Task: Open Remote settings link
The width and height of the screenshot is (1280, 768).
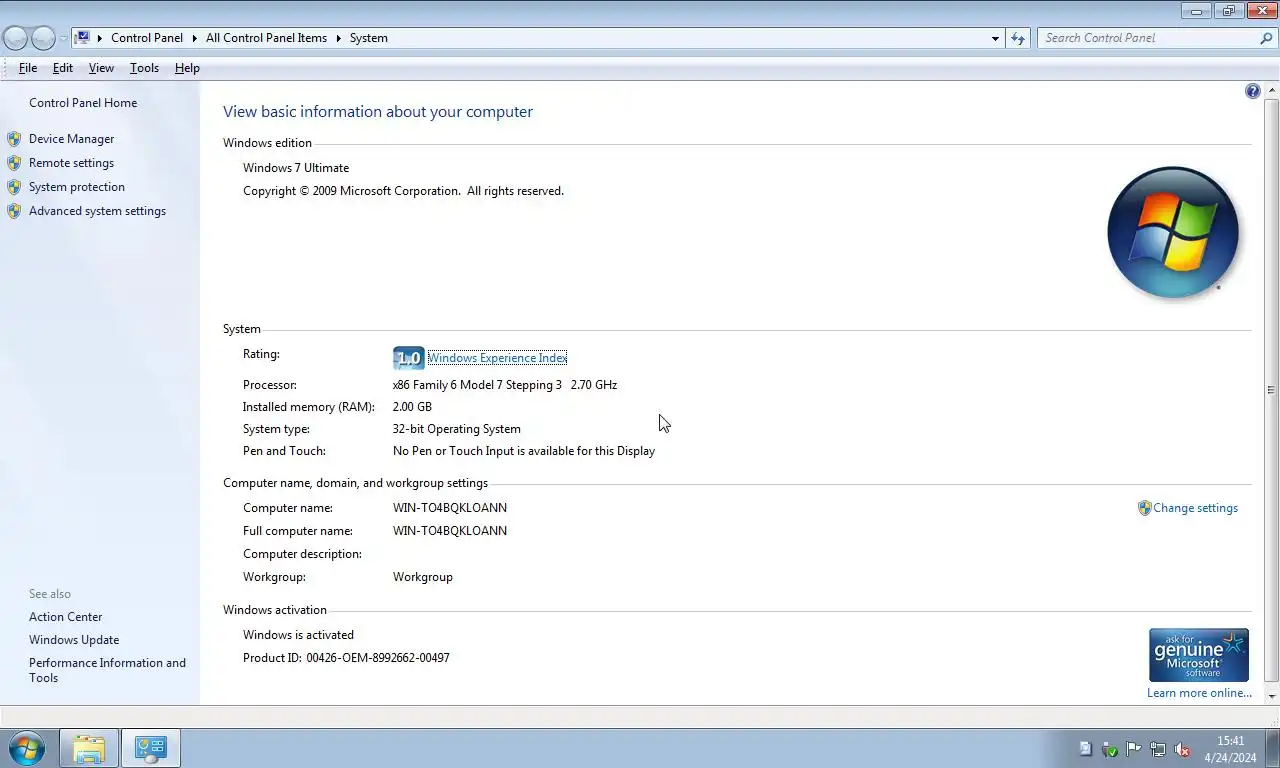Action: pyautogui.click(x=71, y=163)
